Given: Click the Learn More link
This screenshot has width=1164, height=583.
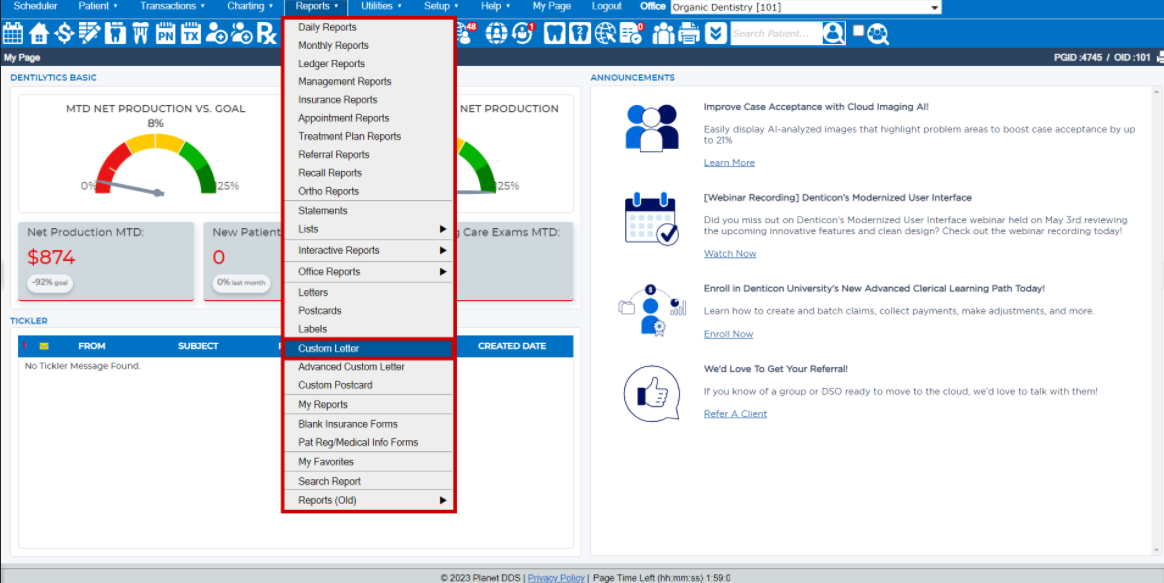Looking at the screenshot, I should (729, 163).
